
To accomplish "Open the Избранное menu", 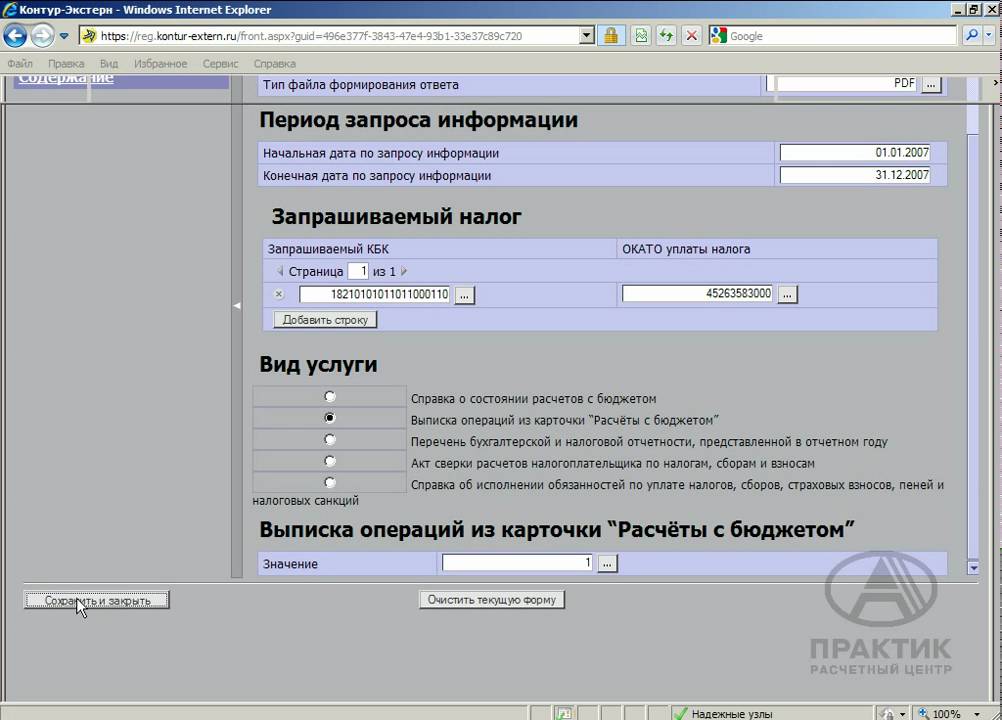I will point(160,63).
